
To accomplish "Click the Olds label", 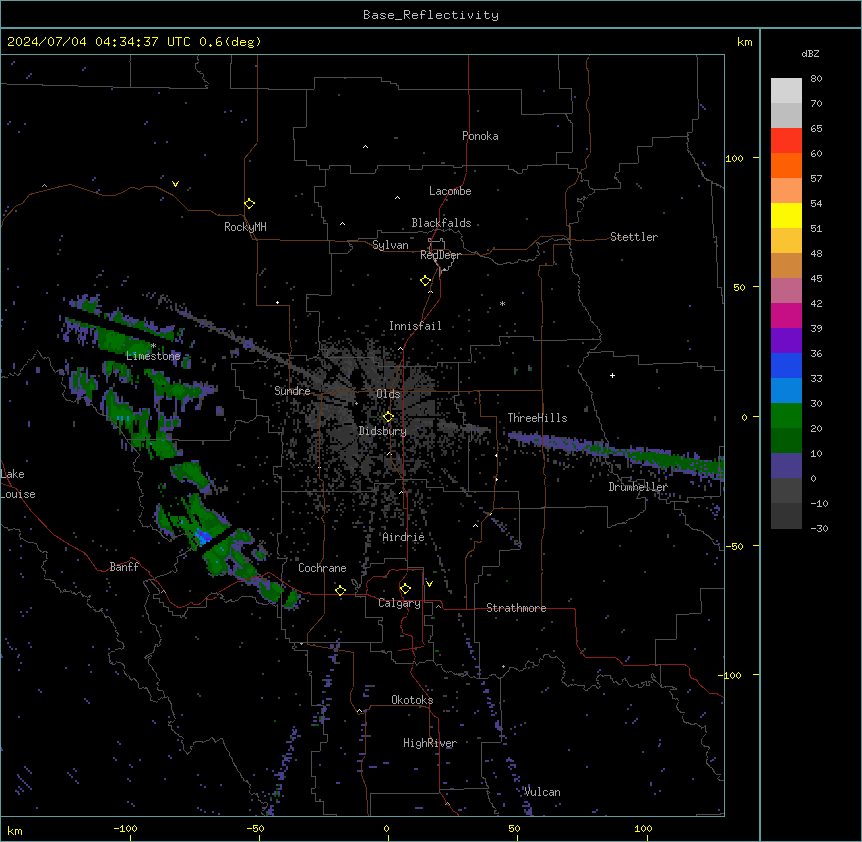I will pos(388,394).
